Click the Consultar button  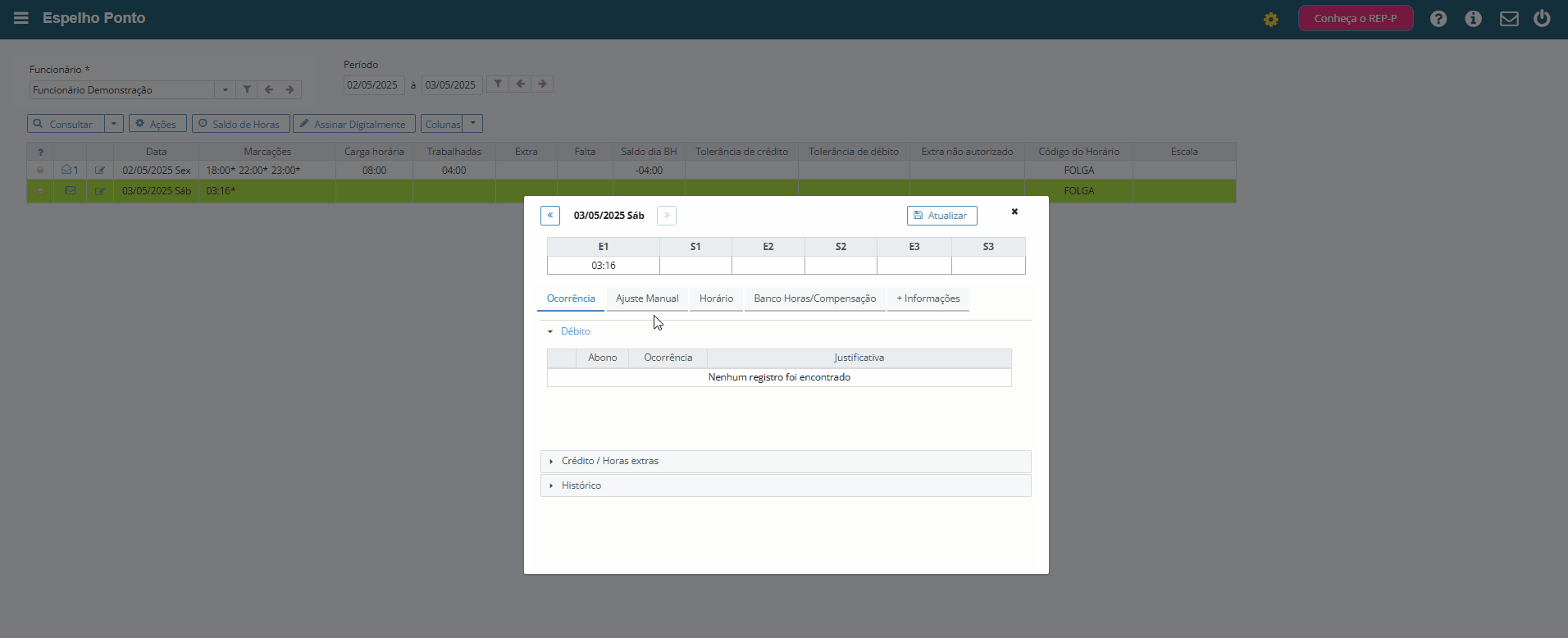(66, 124)
